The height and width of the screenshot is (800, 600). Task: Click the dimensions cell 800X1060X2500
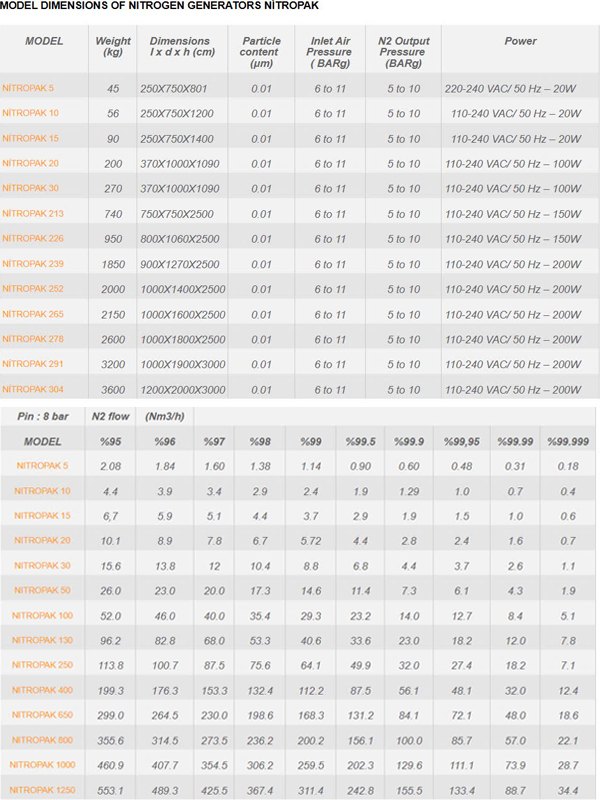(180, 239)
